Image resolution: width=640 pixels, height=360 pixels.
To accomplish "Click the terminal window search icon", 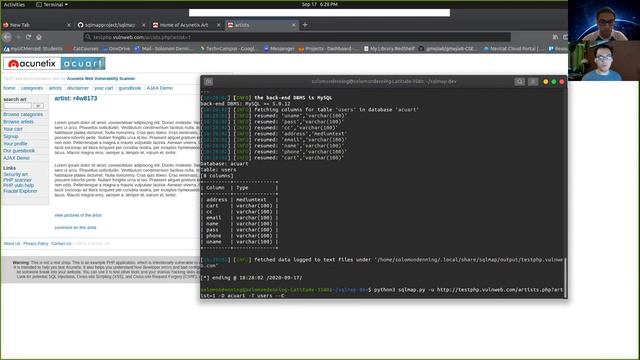I will point(519,82).
